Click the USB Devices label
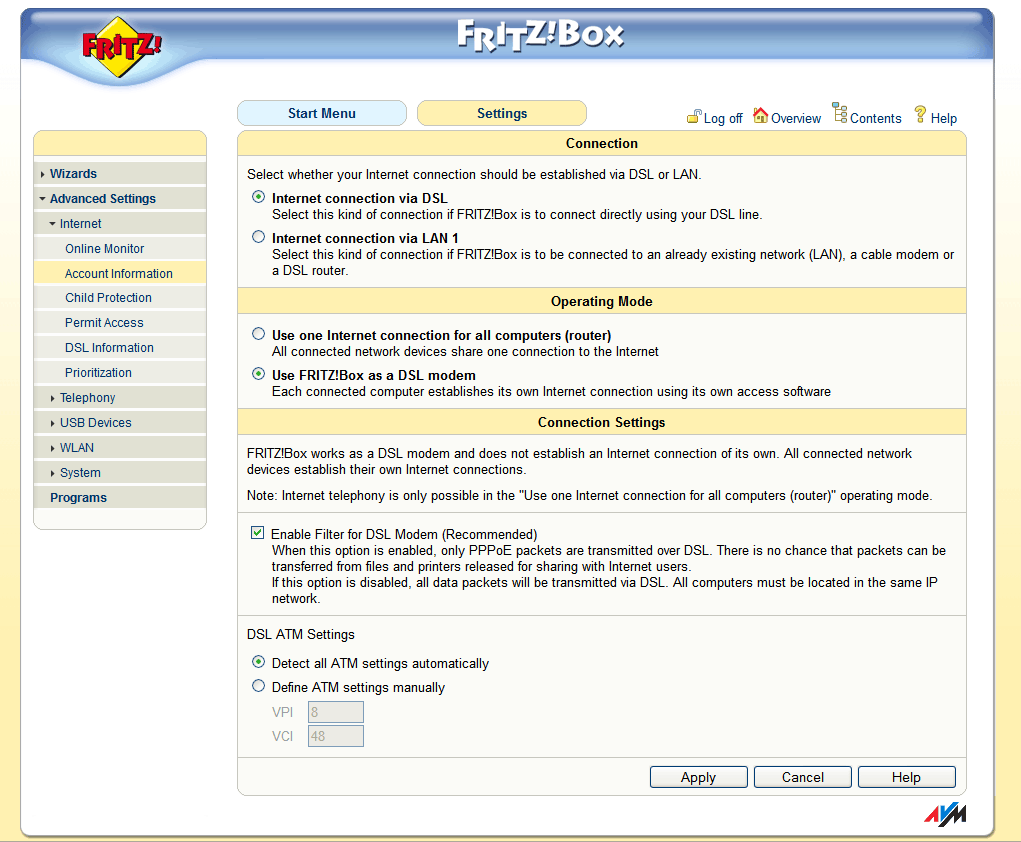 point(96,423)
